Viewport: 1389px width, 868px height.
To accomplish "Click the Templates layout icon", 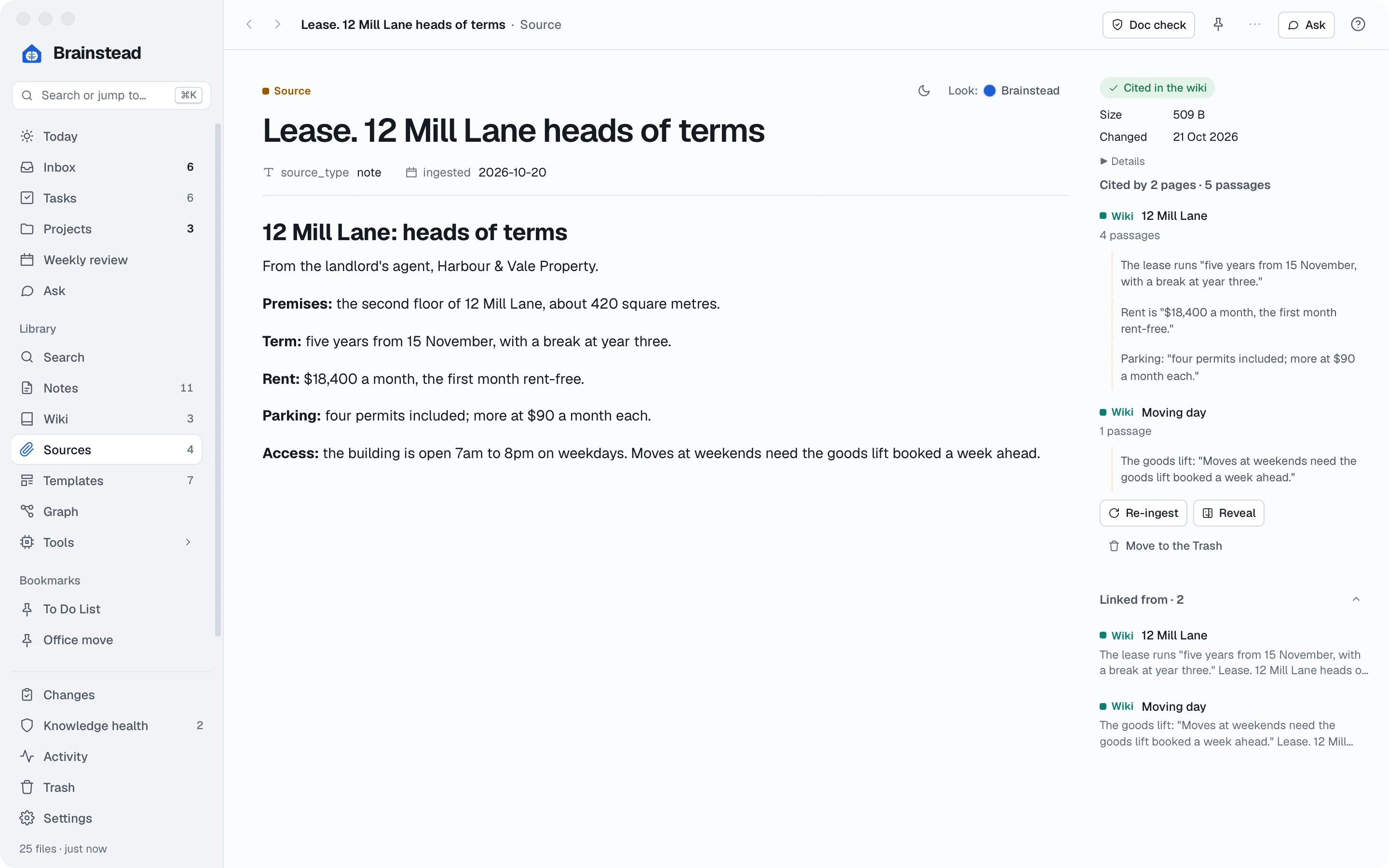I will click(x=27, y=480).
